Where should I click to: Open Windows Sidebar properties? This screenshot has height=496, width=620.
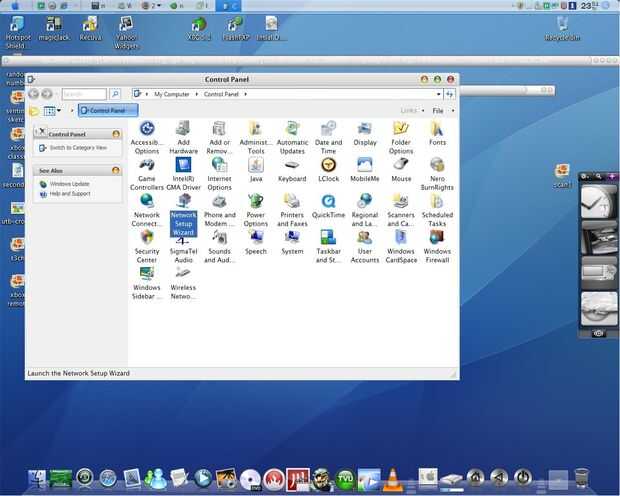click(147, 283)
